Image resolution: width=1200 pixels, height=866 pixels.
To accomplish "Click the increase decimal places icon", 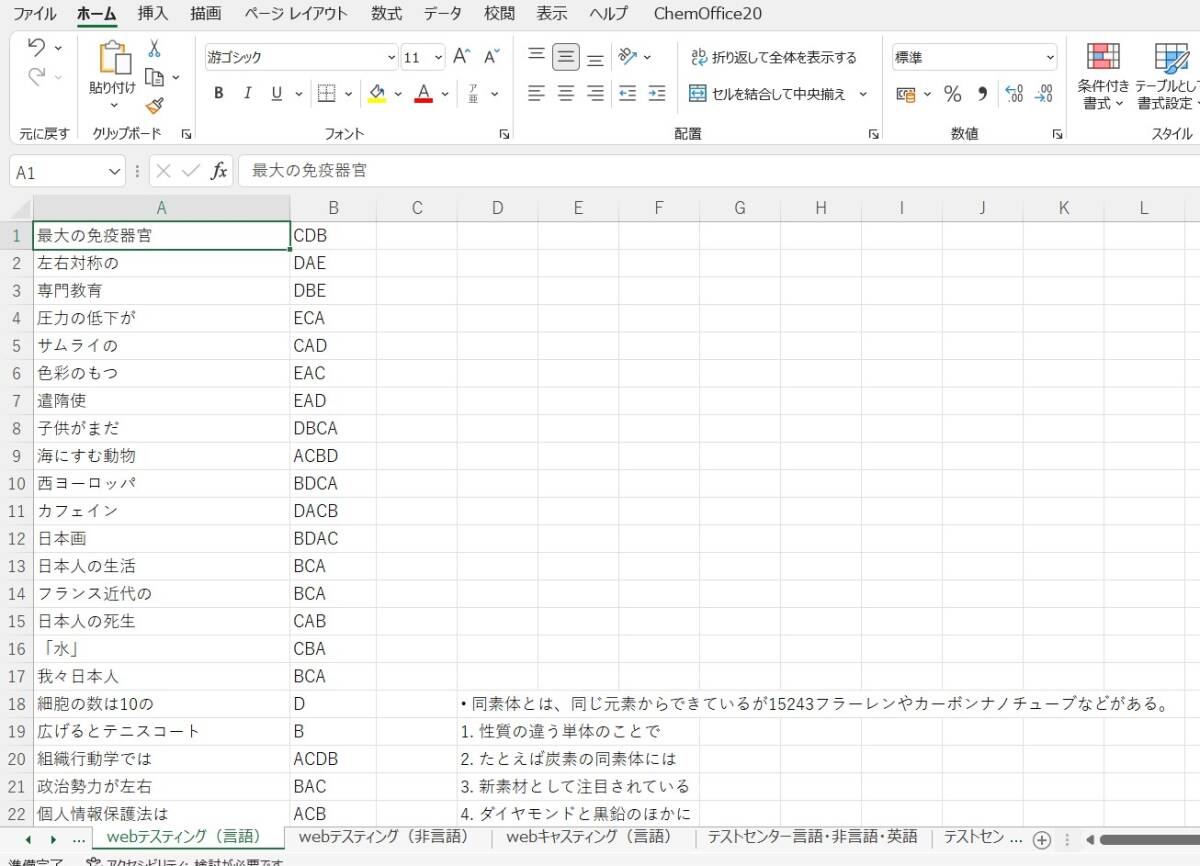I will [x=1014, y=94].
